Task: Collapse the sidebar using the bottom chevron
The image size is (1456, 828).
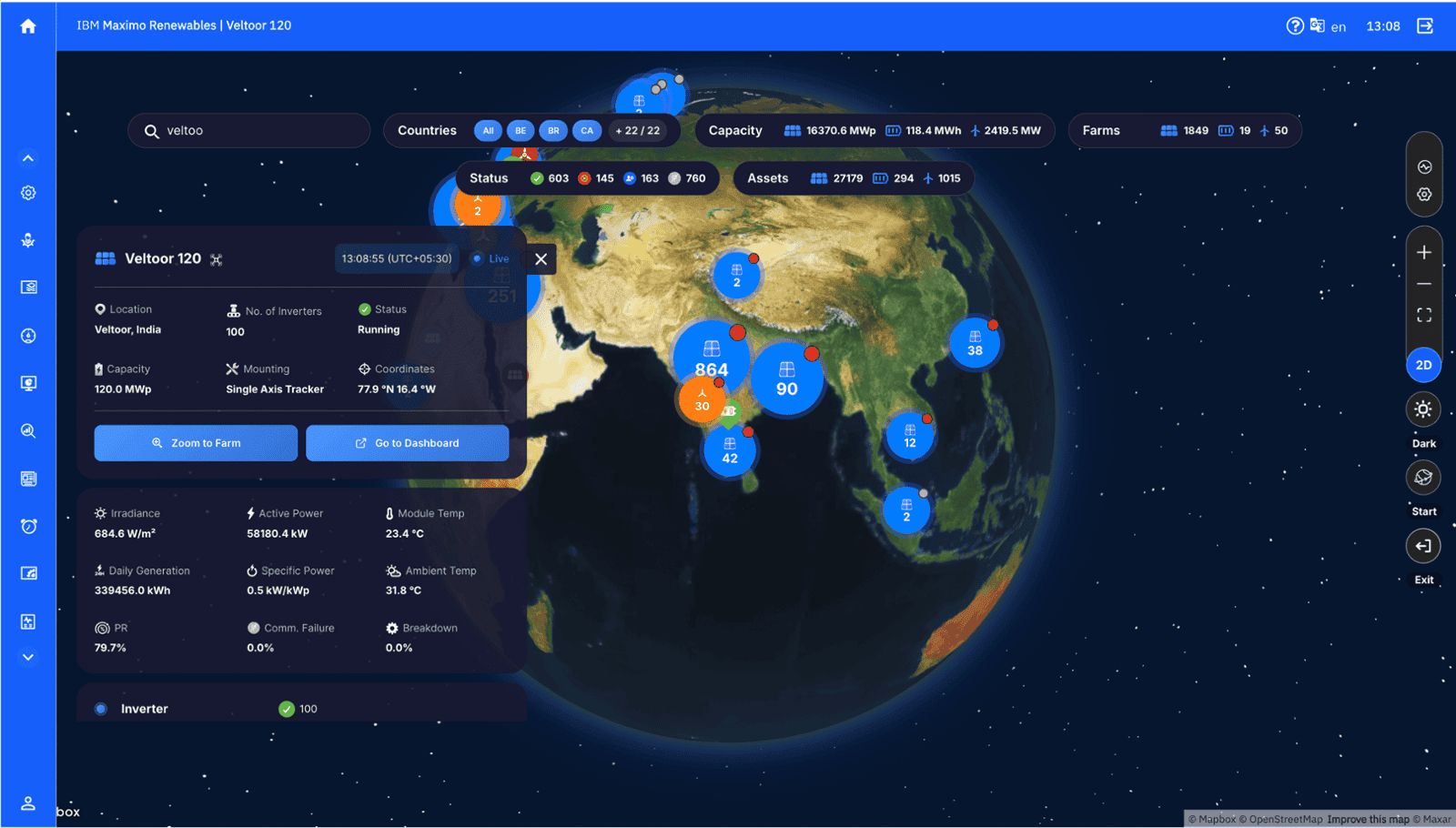Action: (x=27, y=656)
